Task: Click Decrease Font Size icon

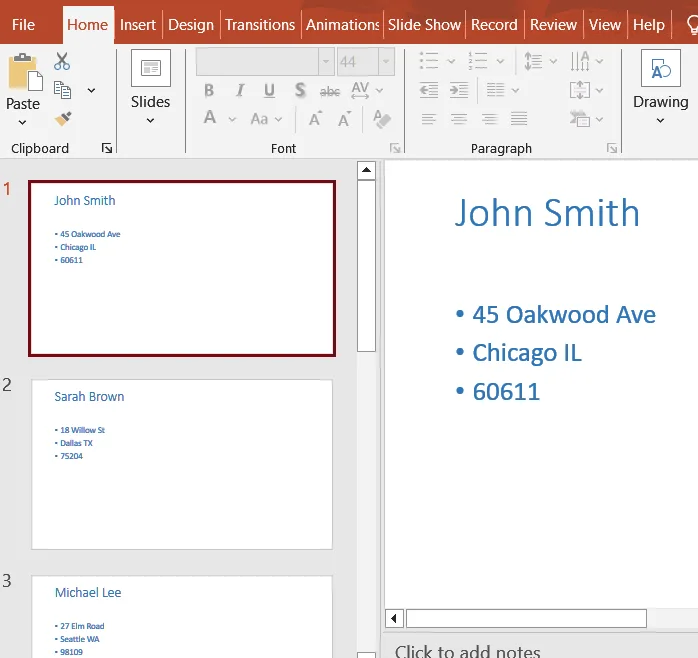Action: click(344, 119)
